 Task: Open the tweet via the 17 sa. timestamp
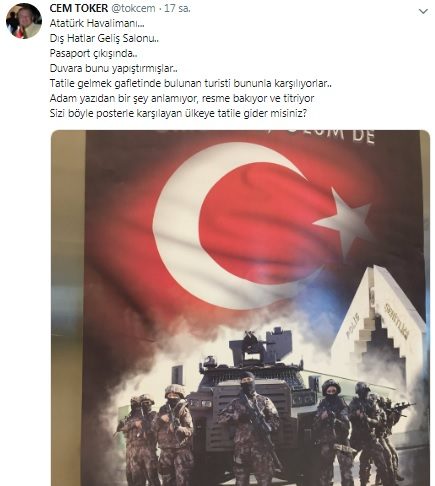tap(177, 8)
